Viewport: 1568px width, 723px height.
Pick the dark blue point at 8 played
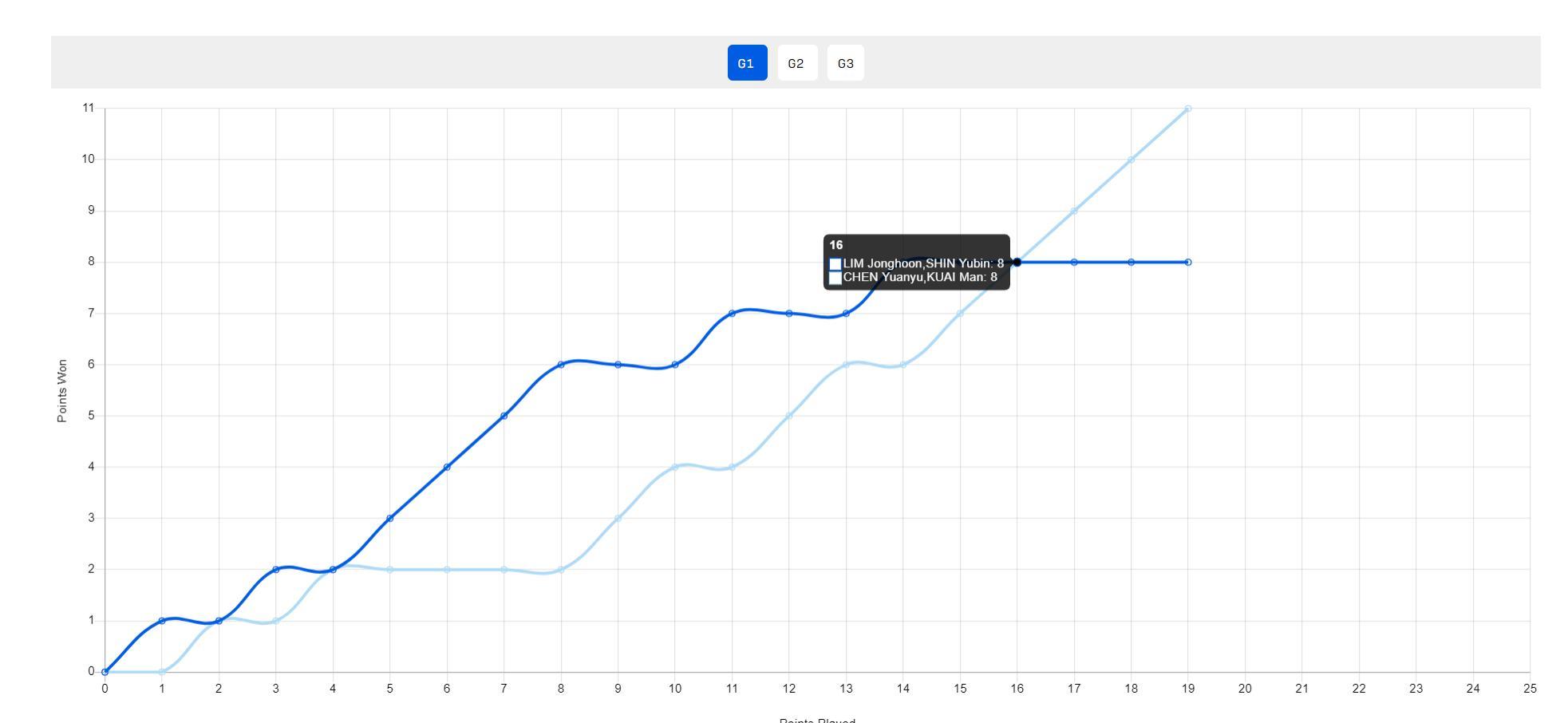[561, 365]
